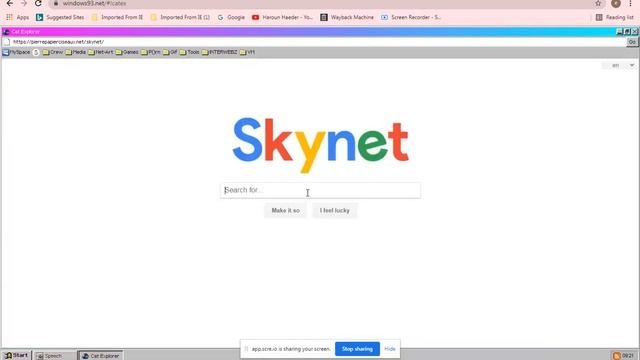Open the Crew bookmarks folder
Screen dimensions: 640x360
53,52
